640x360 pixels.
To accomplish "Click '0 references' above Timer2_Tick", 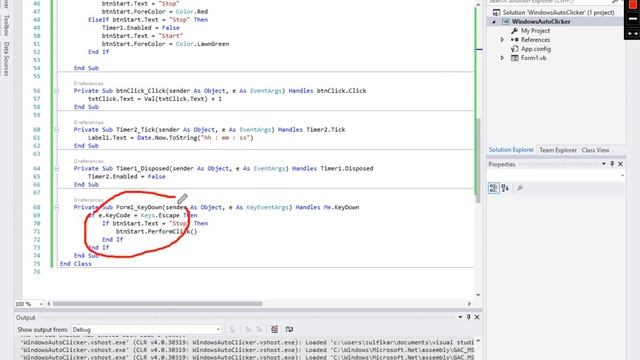I will point(88,122).
